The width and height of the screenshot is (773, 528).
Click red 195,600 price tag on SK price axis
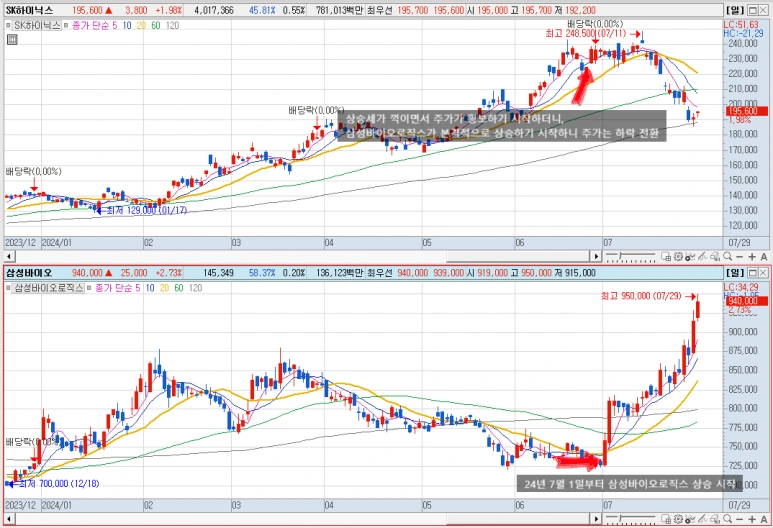click(747, 111)
